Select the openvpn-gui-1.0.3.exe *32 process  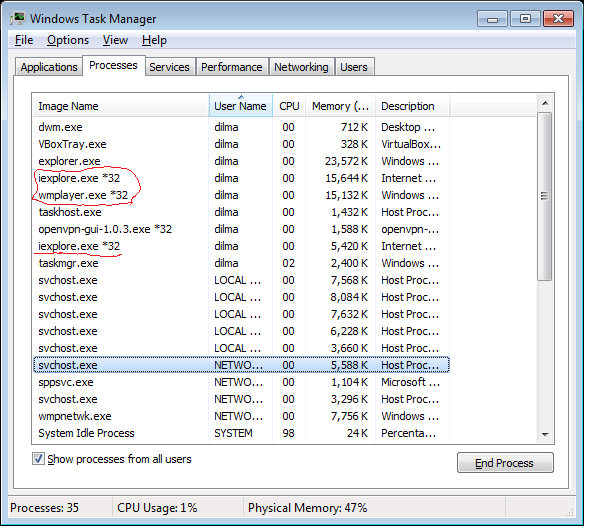[105, 229]
